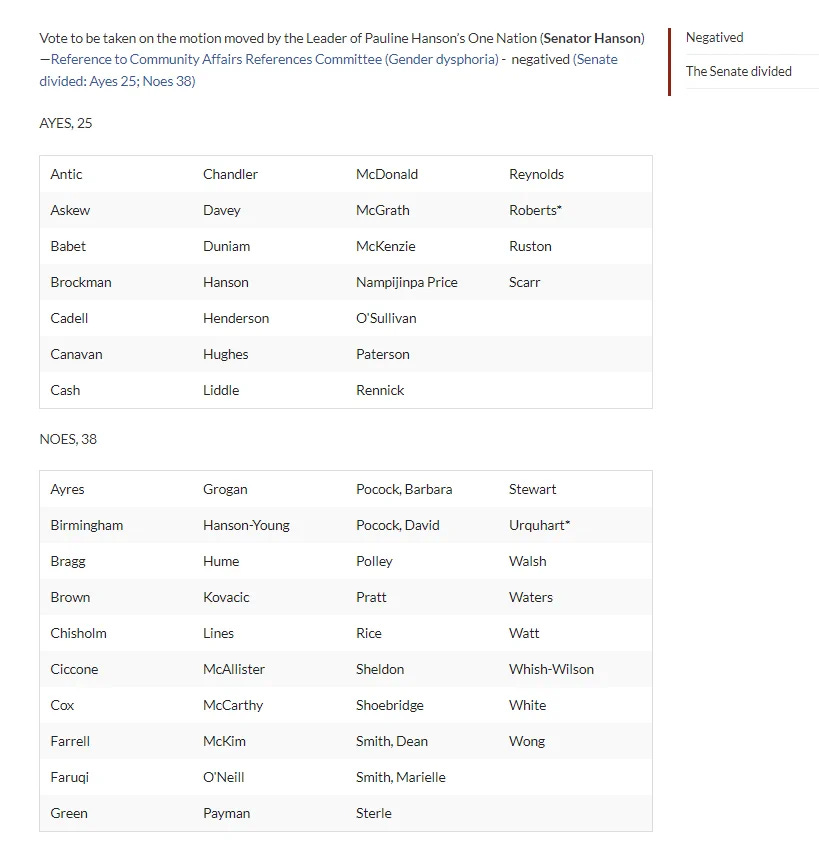
Task: Select 'Brockman' in the Ayes table
Action: pyautogui.click(x=81, y=283)
